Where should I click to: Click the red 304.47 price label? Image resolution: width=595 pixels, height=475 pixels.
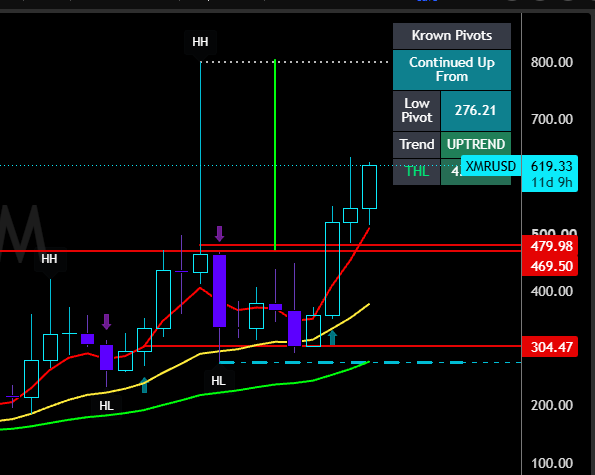tap(549, 347)
